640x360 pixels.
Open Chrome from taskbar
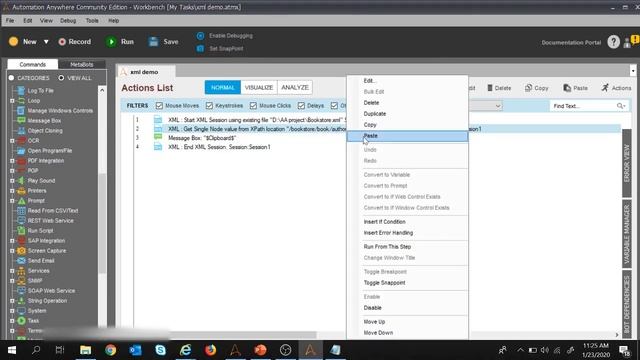pos(110,350)
